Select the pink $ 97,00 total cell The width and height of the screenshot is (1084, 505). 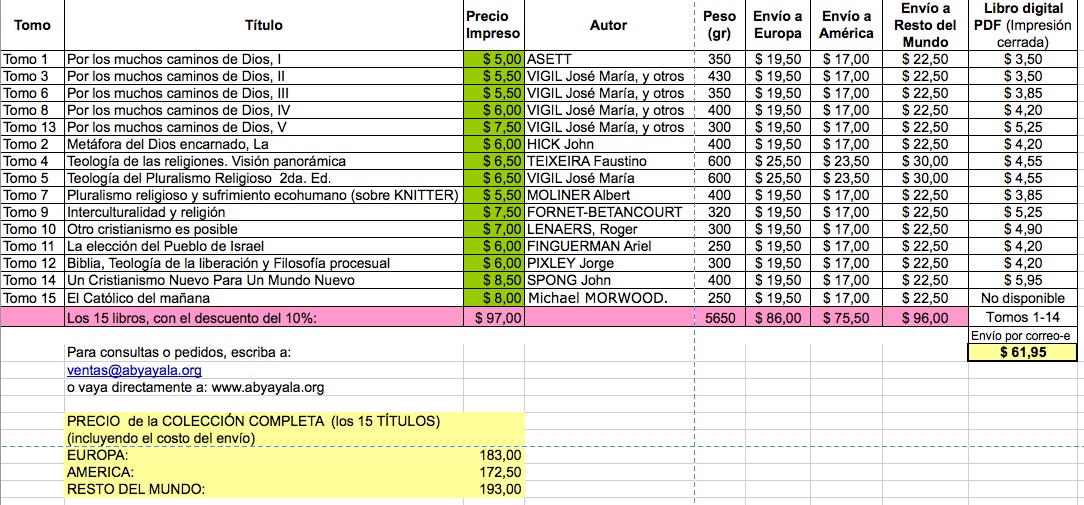click(495, 318)
